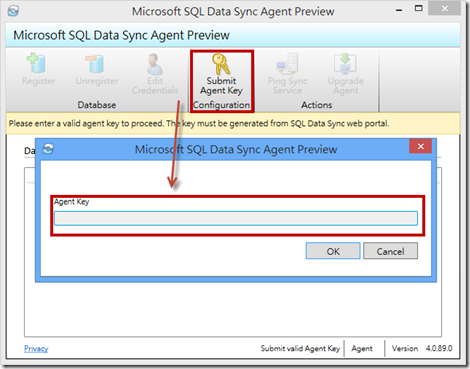
Task: Close the main Data Sync Agent window
Action: tap(445, 9)
